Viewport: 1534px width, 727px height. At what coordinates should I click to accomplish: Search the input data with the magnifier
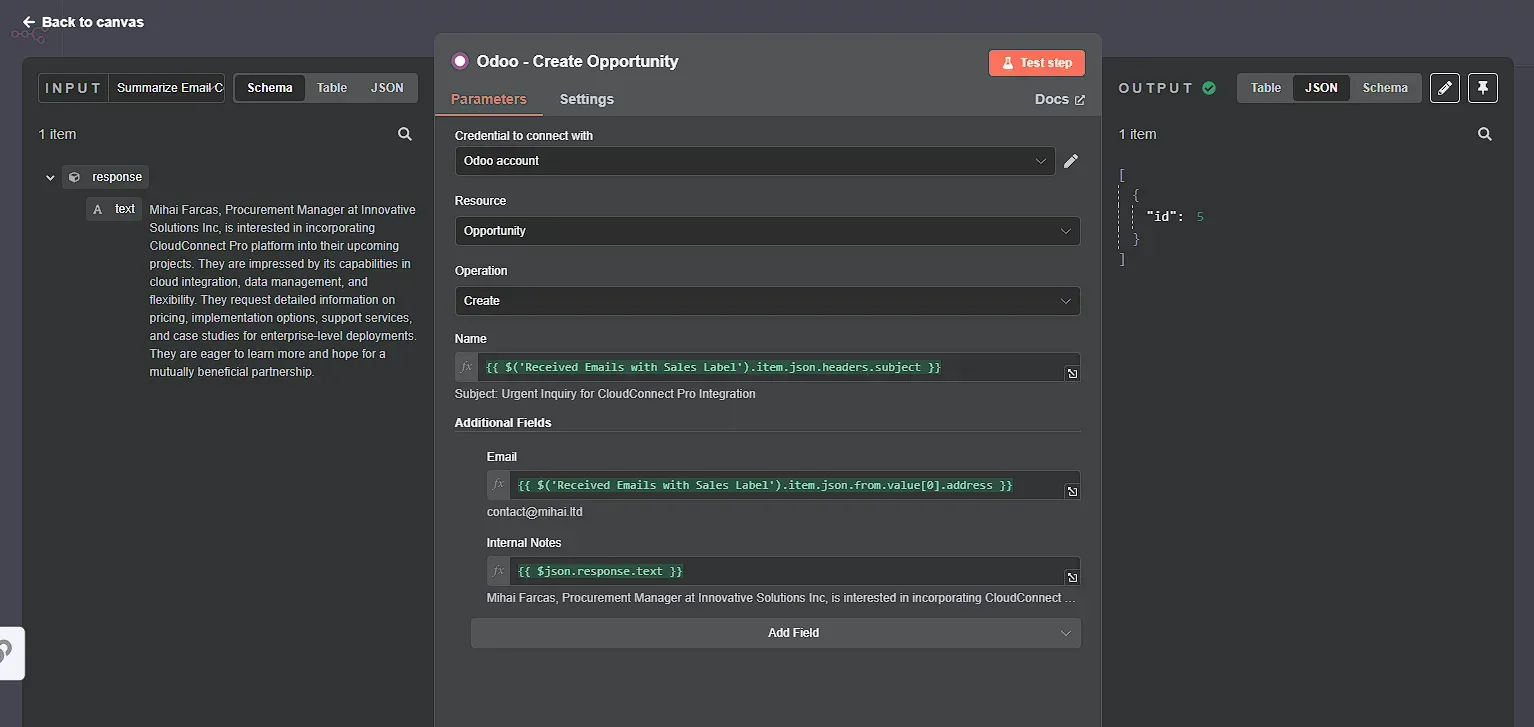pos(405,133)
